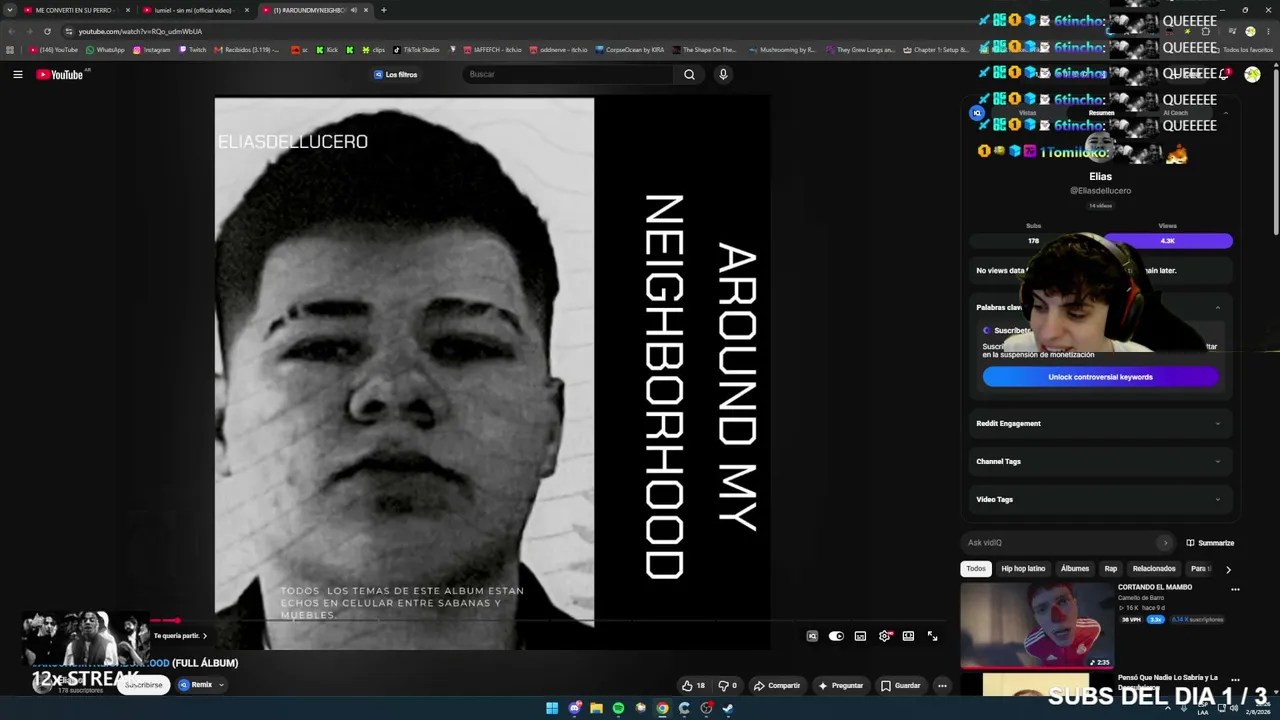The image size is (1280, 720).
Task: Select the Relacionados filter chip
Action: 1154,569
